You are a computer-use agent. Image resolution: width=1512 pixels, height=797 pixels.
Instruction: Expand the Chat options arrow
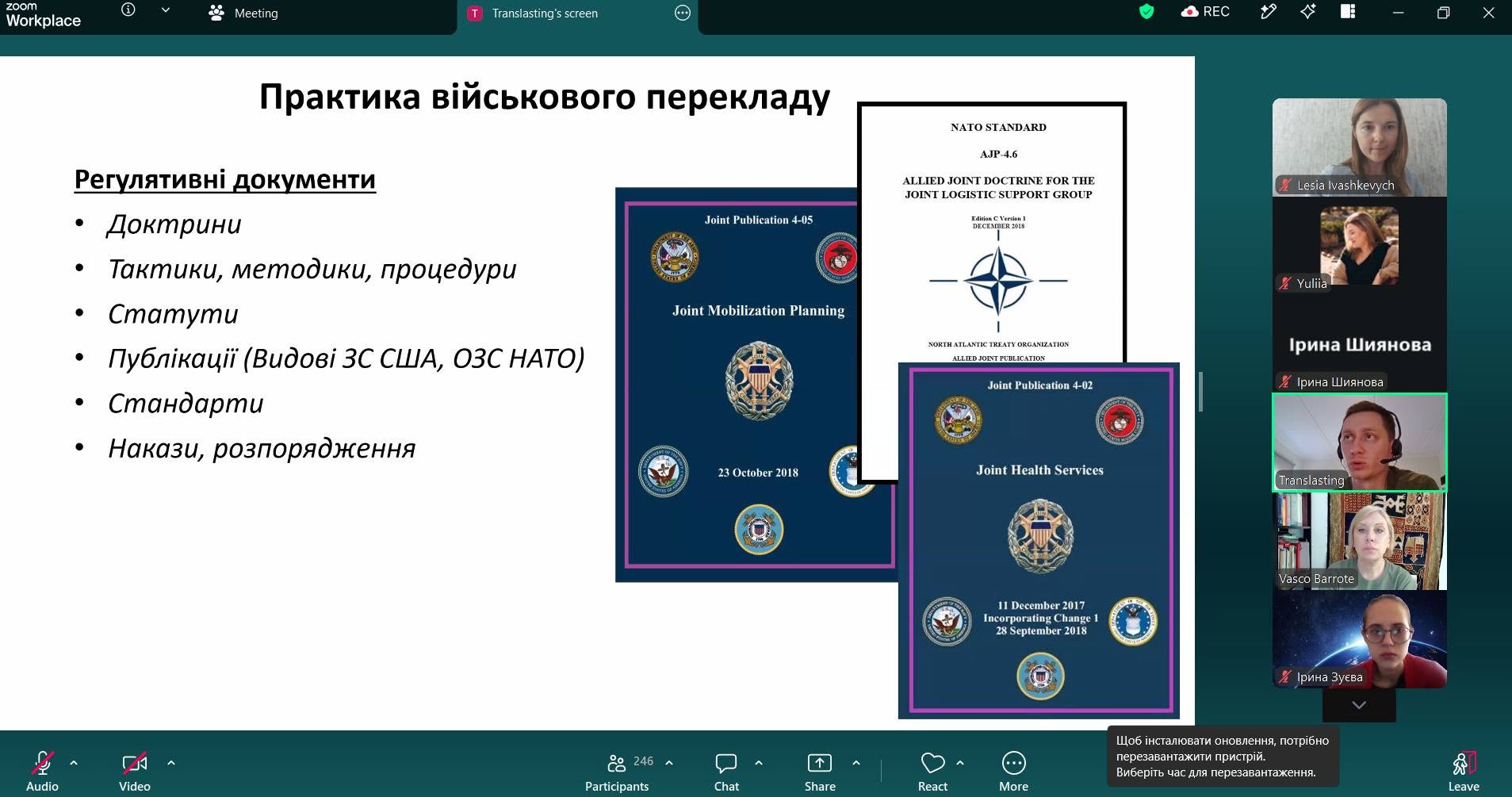coord(759,763)
